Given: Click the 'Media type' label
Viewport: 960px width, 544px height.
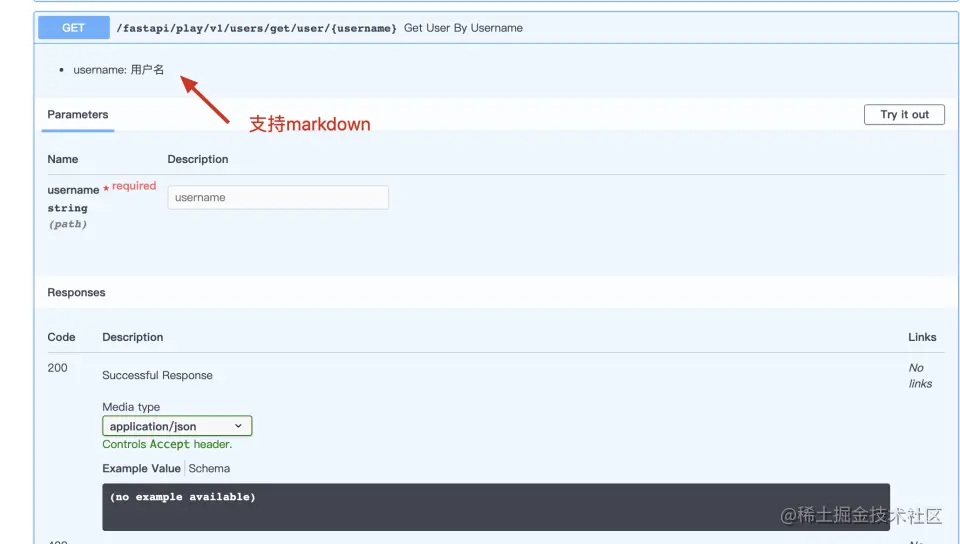Looking at the screenshot, I should coord(131,407).
